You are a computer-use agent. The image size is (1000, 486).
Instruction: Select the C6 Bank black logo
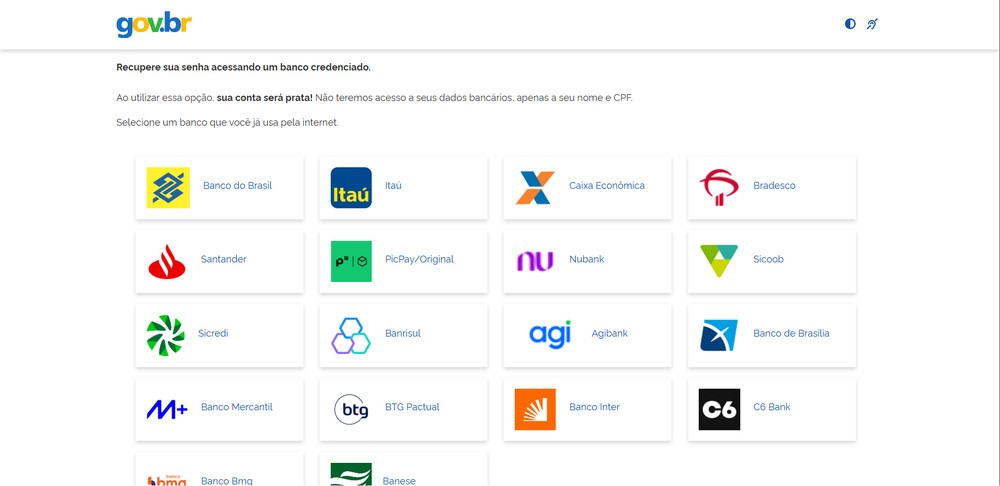[719, 409]
